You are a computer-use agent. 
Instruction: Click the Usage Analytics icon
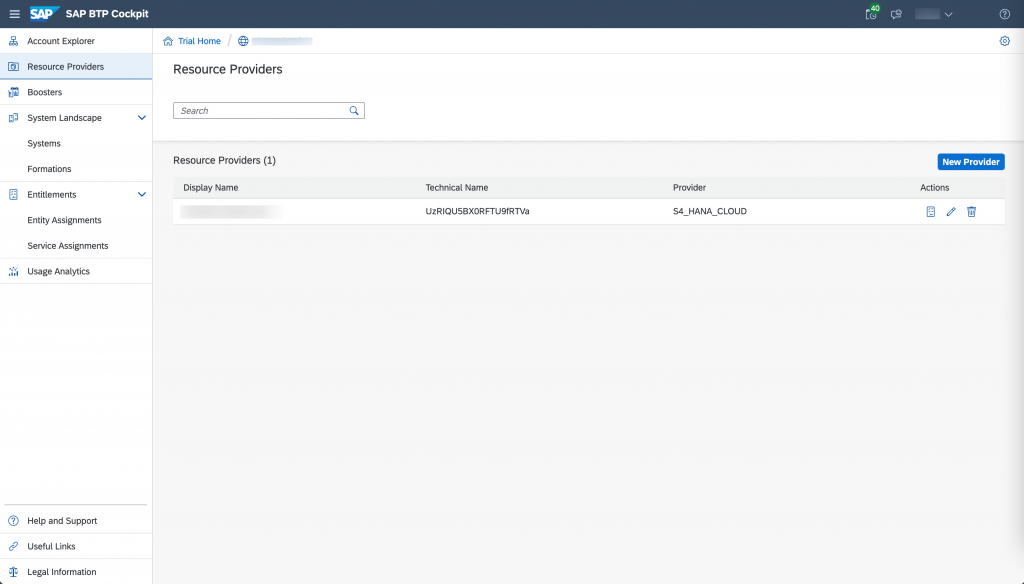pos(13,271)
